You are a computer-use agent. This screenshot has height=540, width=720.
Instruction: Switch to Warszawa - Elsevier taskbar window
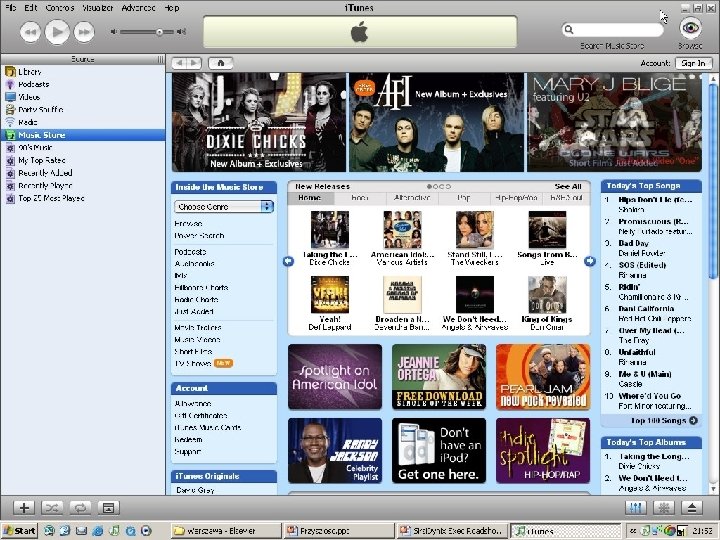[225, 531]
